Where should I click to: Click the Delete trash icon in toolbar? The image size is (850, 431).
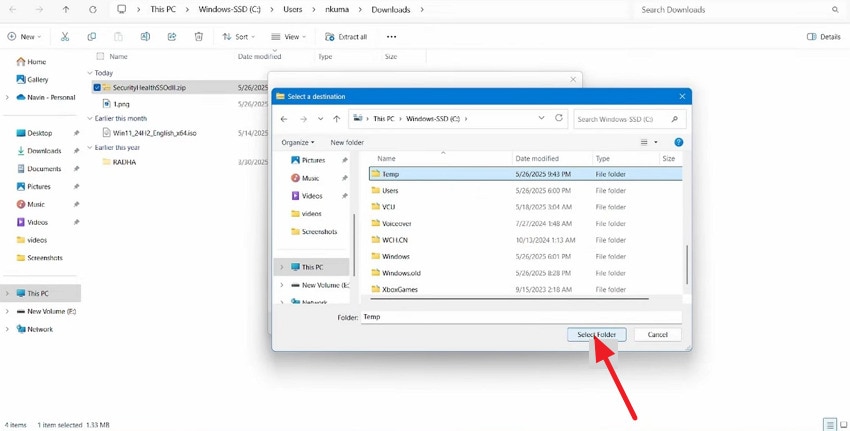[199, 37]
